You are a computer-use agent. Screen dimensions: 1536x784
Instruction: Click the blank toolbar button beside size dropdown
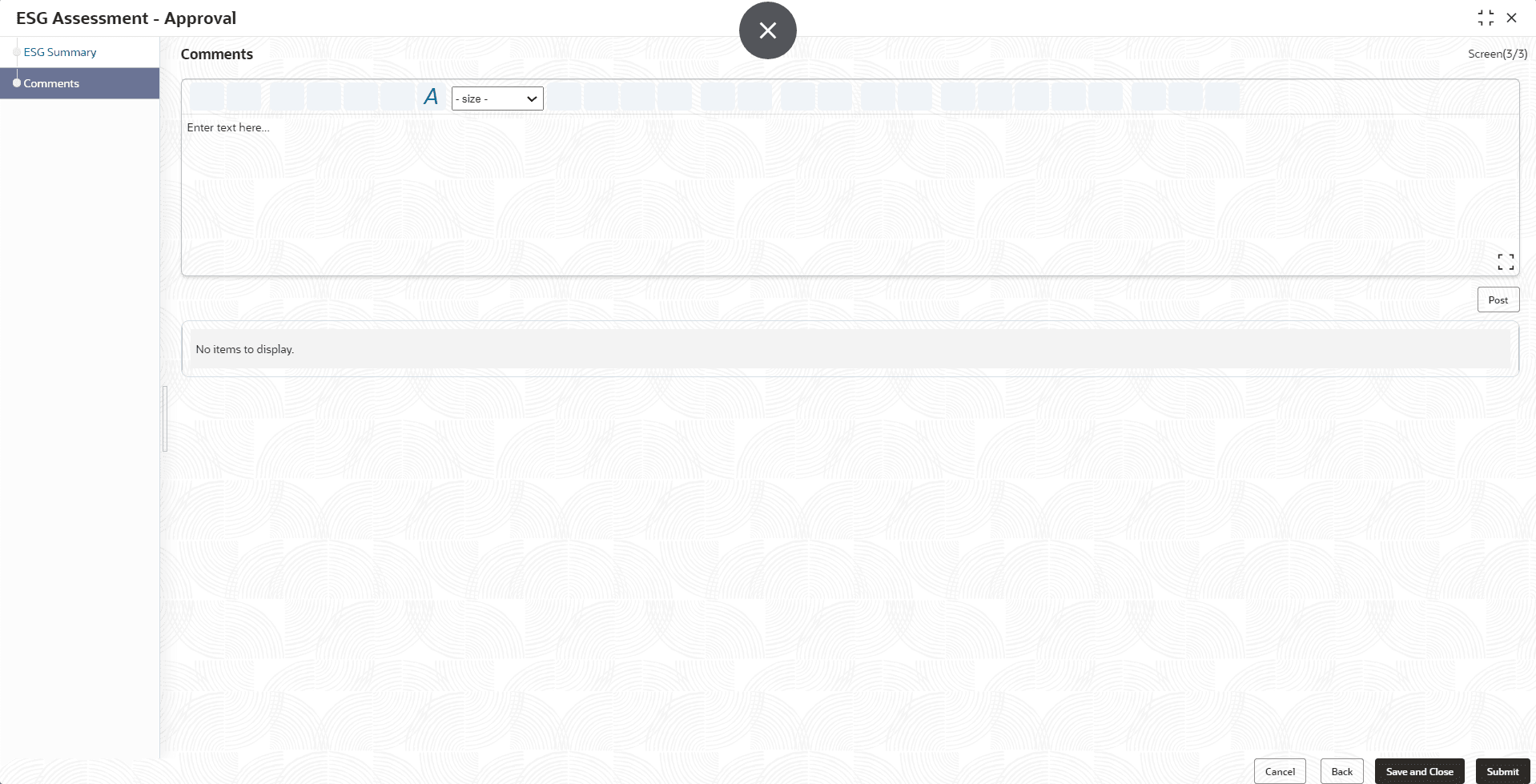[564, 97]
